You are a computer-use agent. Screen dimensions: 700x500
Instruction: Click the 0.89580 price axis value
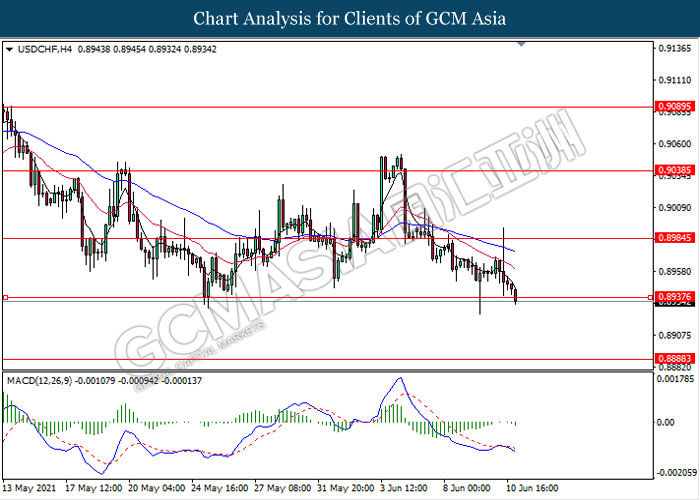pos(675,271)
